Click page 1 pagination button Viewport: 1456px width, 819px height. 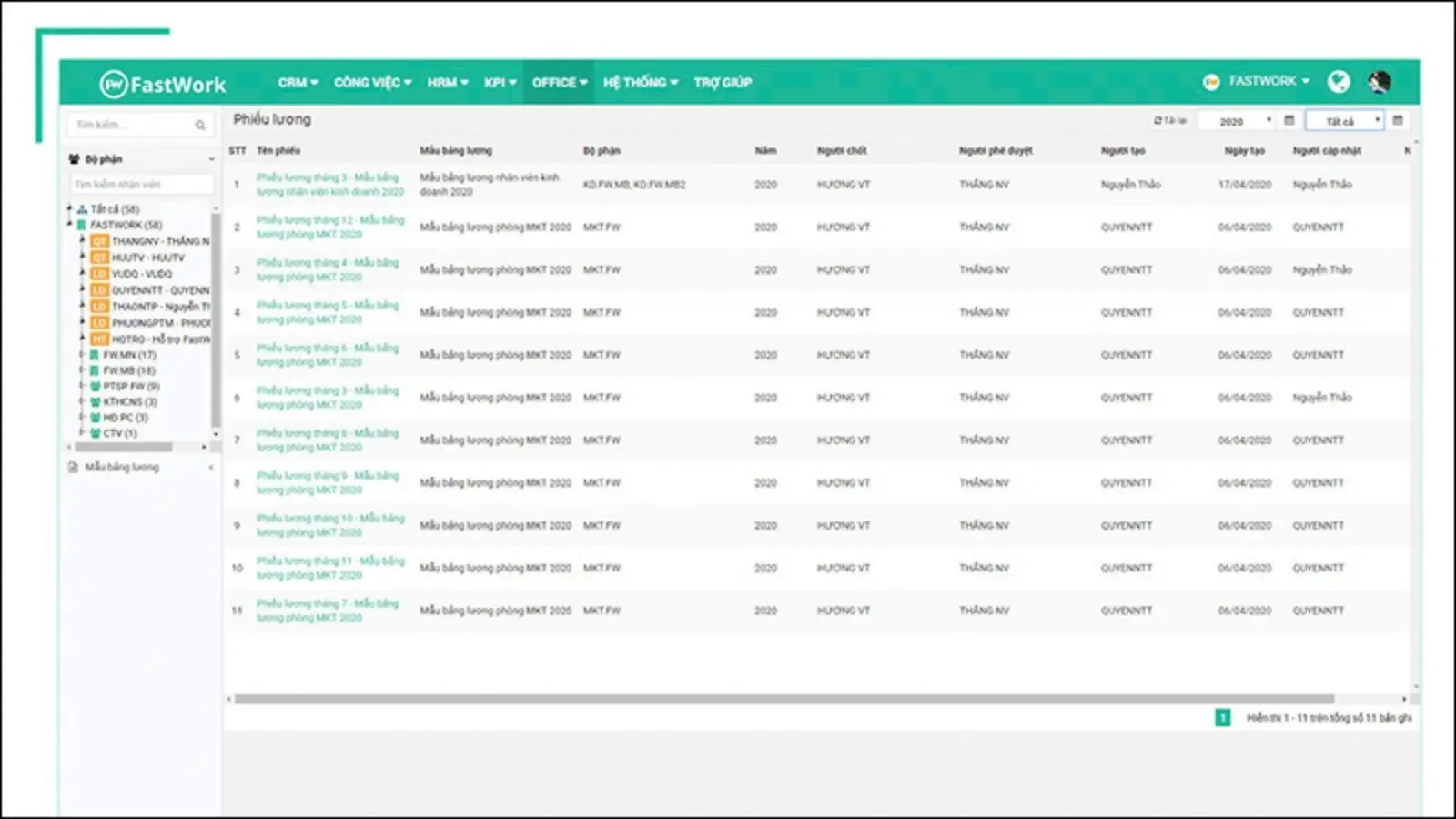(1223, 718)
